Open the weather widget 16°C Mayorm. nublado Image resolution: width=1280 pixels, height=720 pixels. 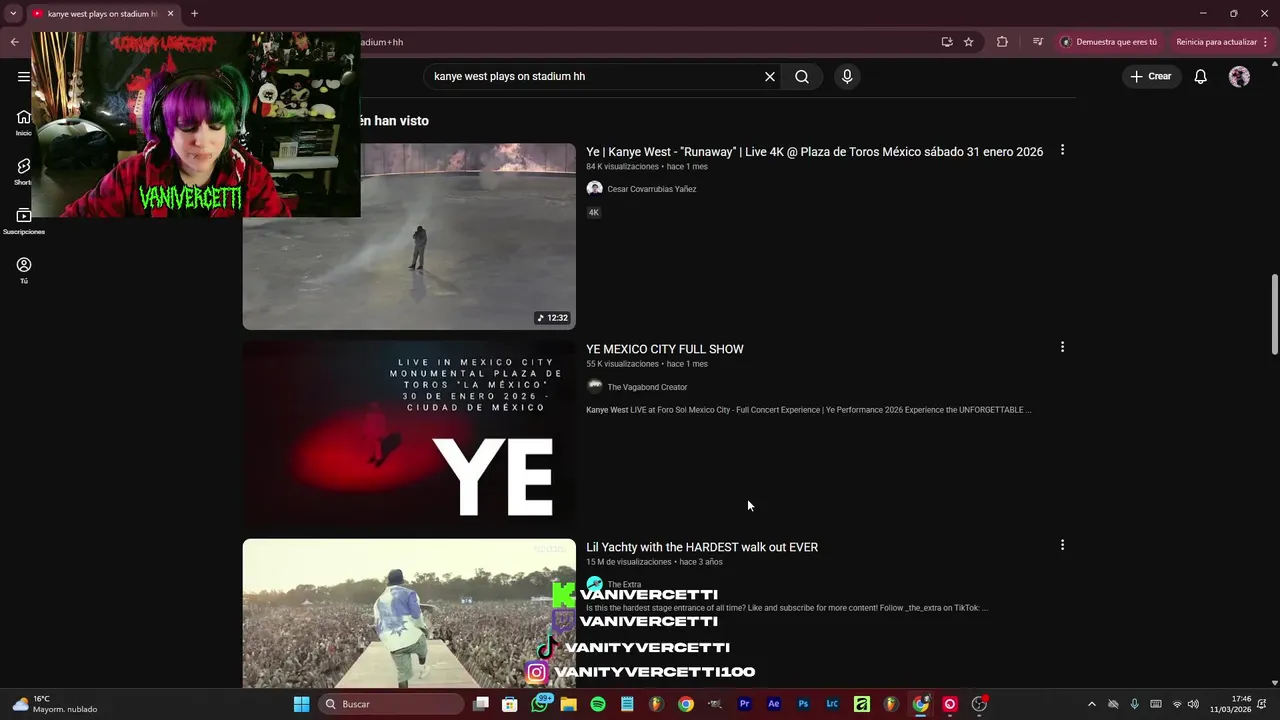pyautogui.click(x=55, y=704)
